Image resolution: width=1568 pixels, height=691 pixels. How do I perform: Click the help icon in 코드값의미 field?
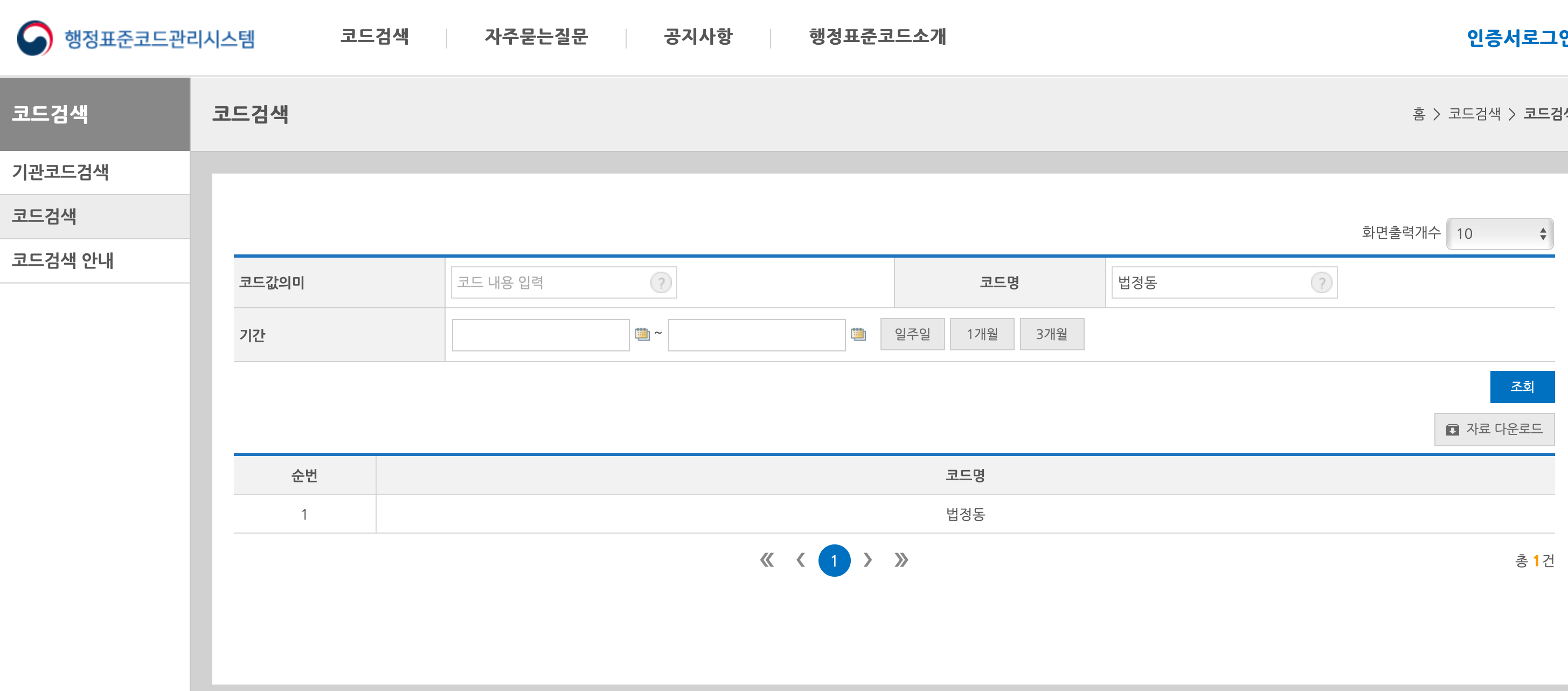pyautogui.click(x=661, y=282)
